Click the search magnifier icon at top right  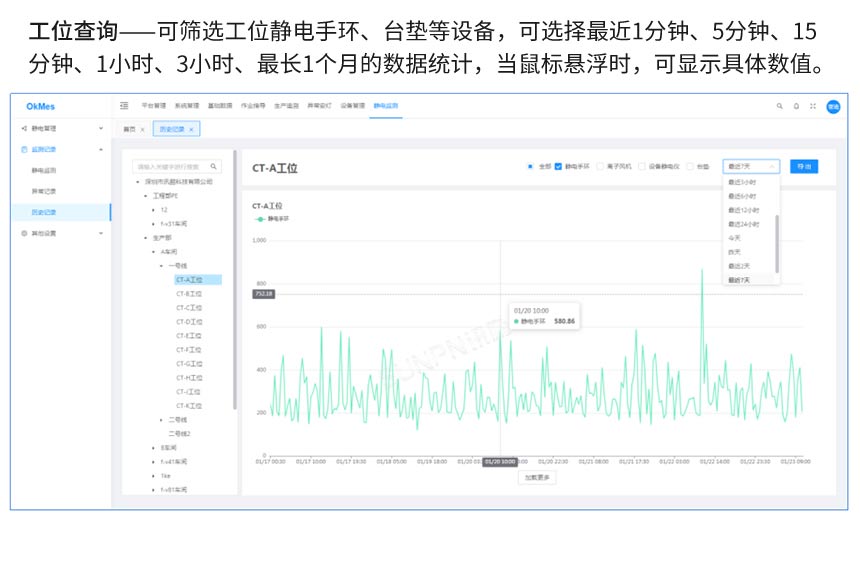coord(780,106)
